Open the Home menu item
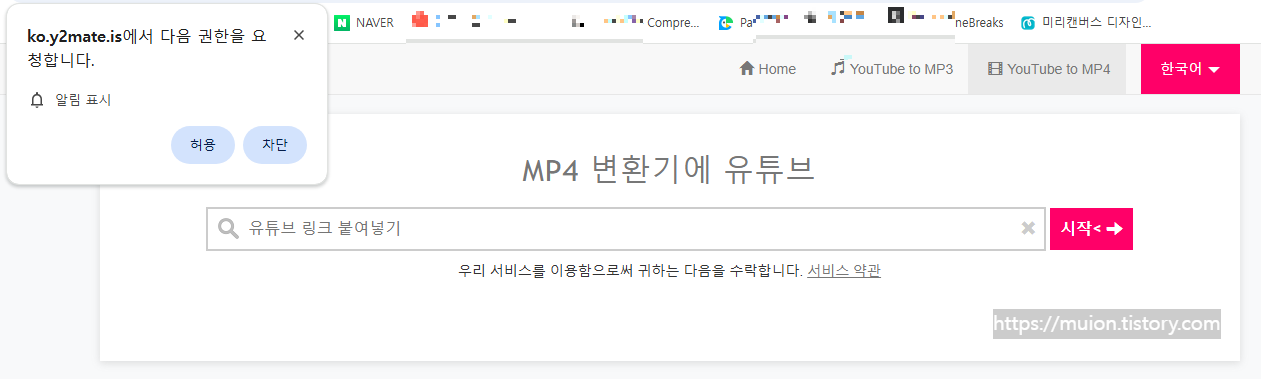This screenshot has height=379, width=1261. pyautogui.click(x=768, y=69)
